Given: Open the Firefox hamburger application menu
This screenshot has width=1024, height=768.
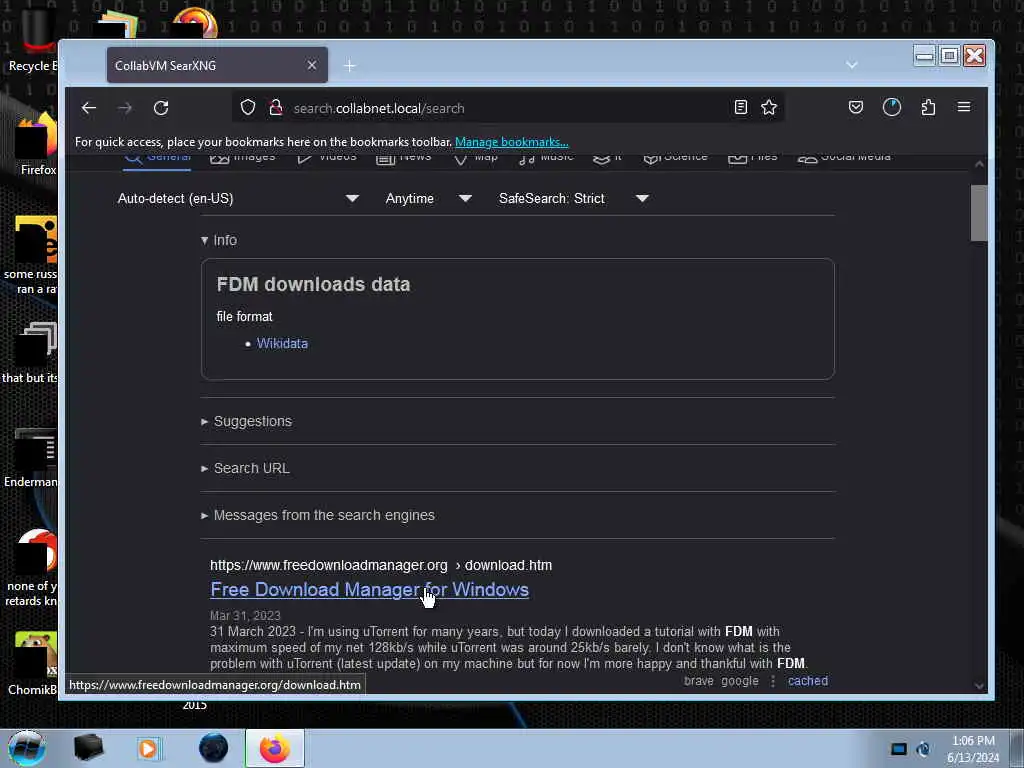Looking at the screenshot, I should [x=964, y=107].
